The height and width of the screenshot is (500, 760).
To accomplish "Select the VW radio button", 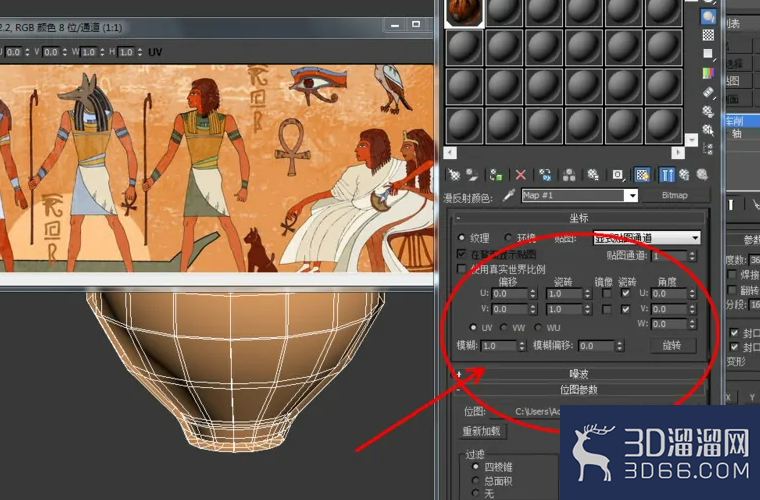I will pos(504,328).
